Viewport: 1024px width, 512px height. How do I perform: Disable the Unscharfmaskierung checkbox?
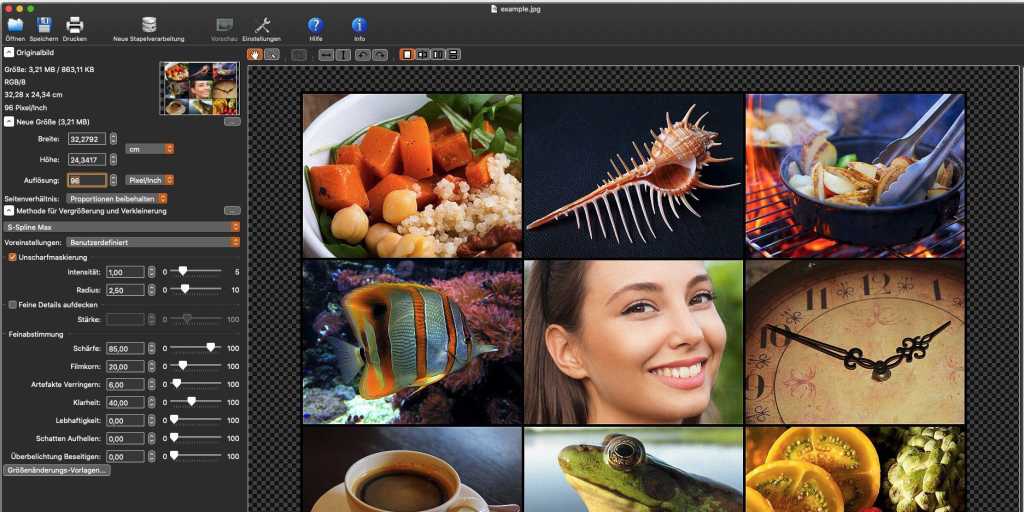pos(12,257)
